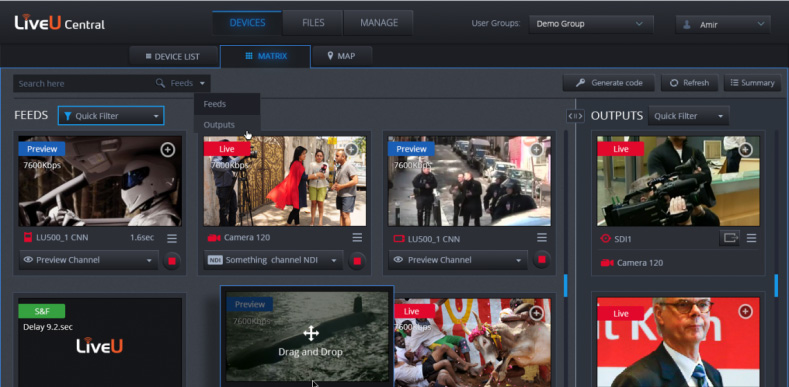
Task: Click Preview badge on driver helmet feed
Action: click(42, 149)
